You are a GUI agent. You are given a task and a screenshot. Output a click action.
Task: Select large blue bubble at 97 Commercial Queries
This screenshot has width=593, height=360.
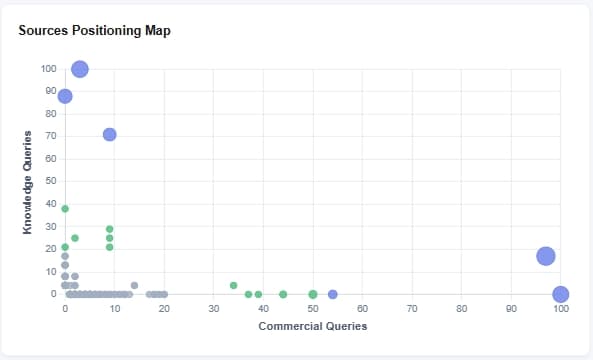click(546, 256)
